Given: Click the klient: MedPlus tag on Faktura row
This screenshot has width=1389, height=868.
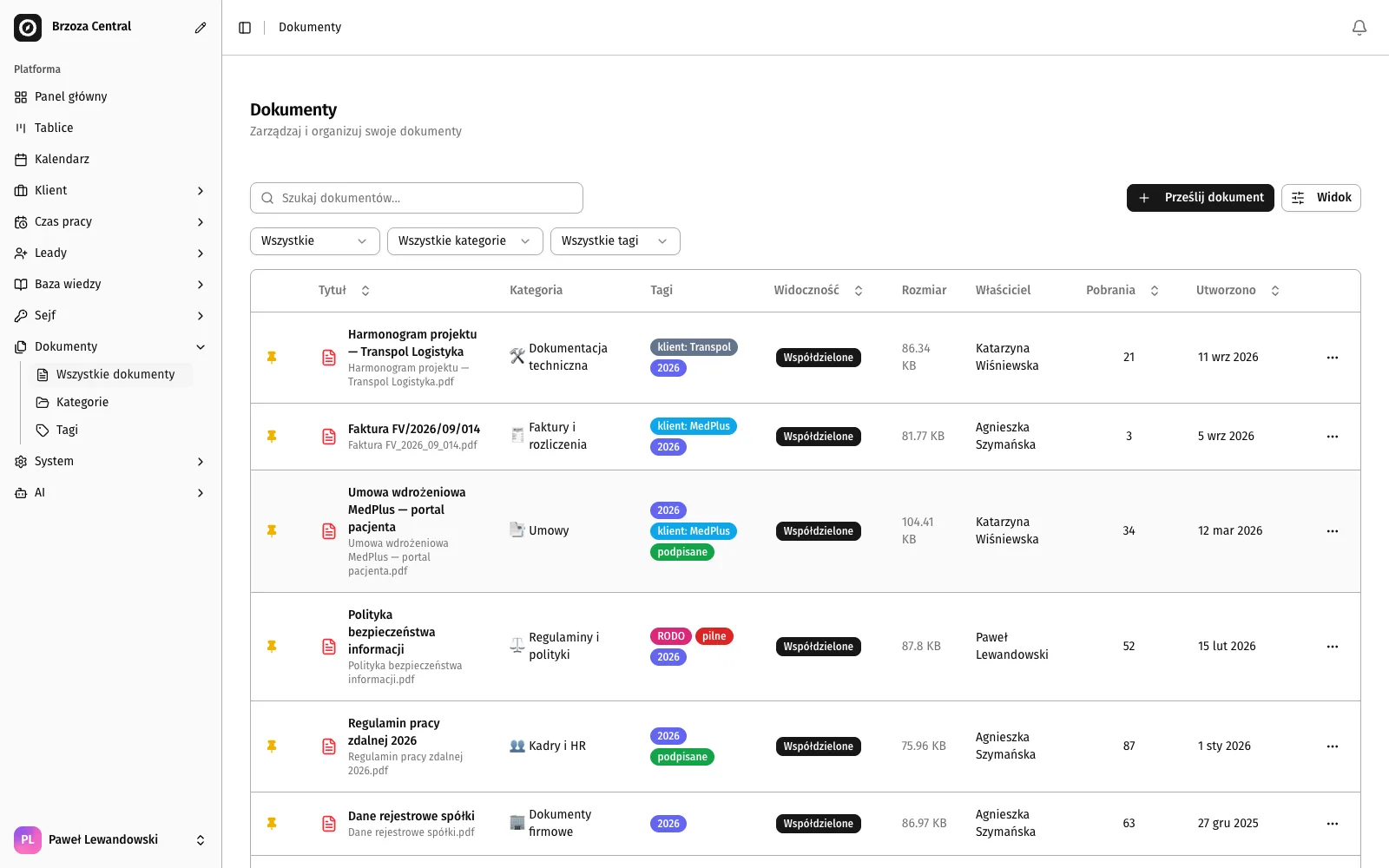Looking at the screenshot, I should tap(694, 426).
